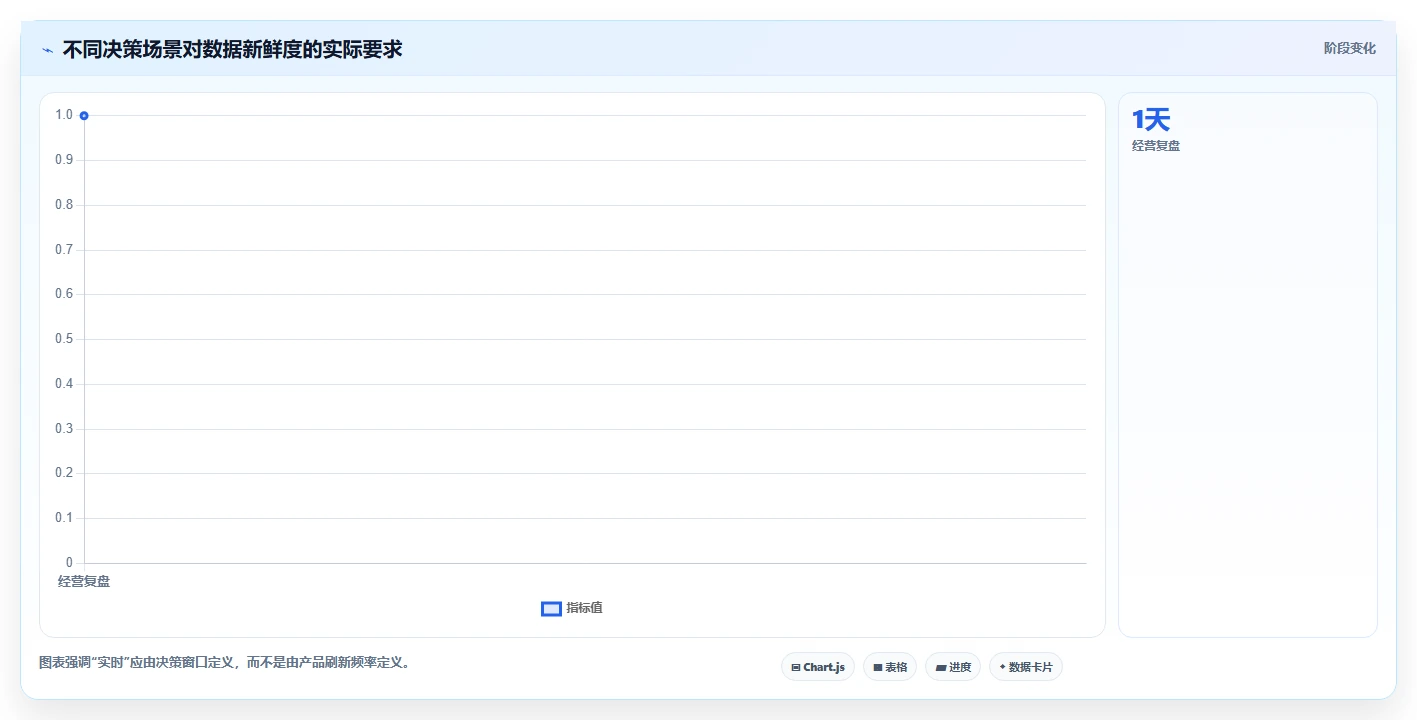Click the 1天 value in the card

point(1151,120)
